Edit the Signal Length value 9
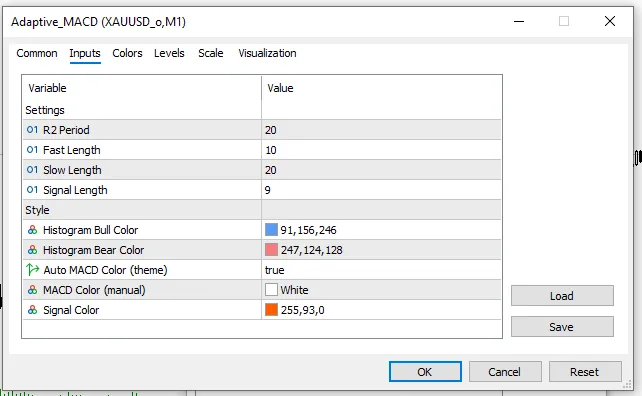This screenshot has height=396, width=642. point(267,190)
